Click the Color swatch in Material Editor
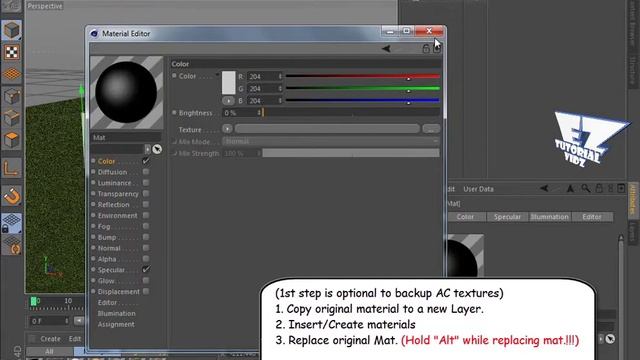Screen dimensions: 640x360 tap(229, 82)
